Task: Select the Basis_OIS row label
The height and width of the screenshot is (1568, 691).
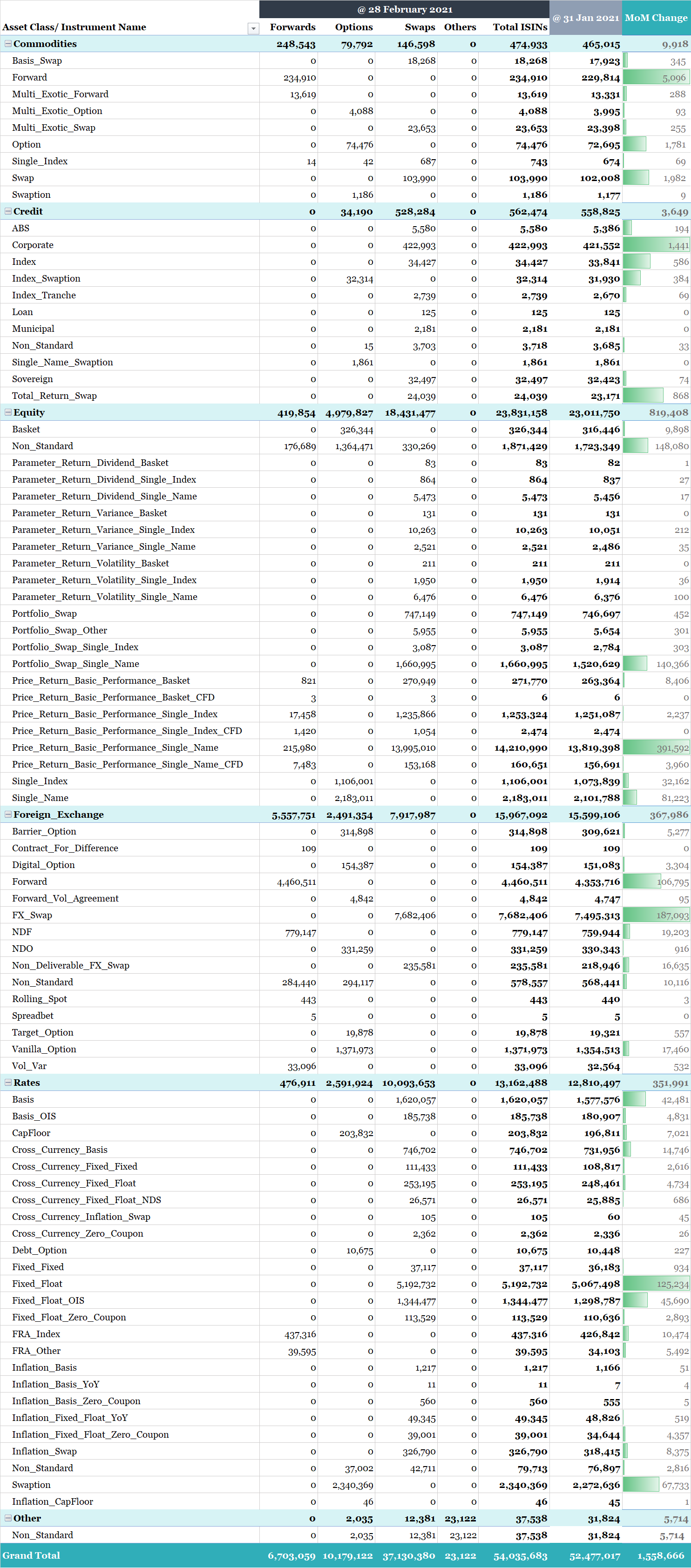Action: 34,1117
